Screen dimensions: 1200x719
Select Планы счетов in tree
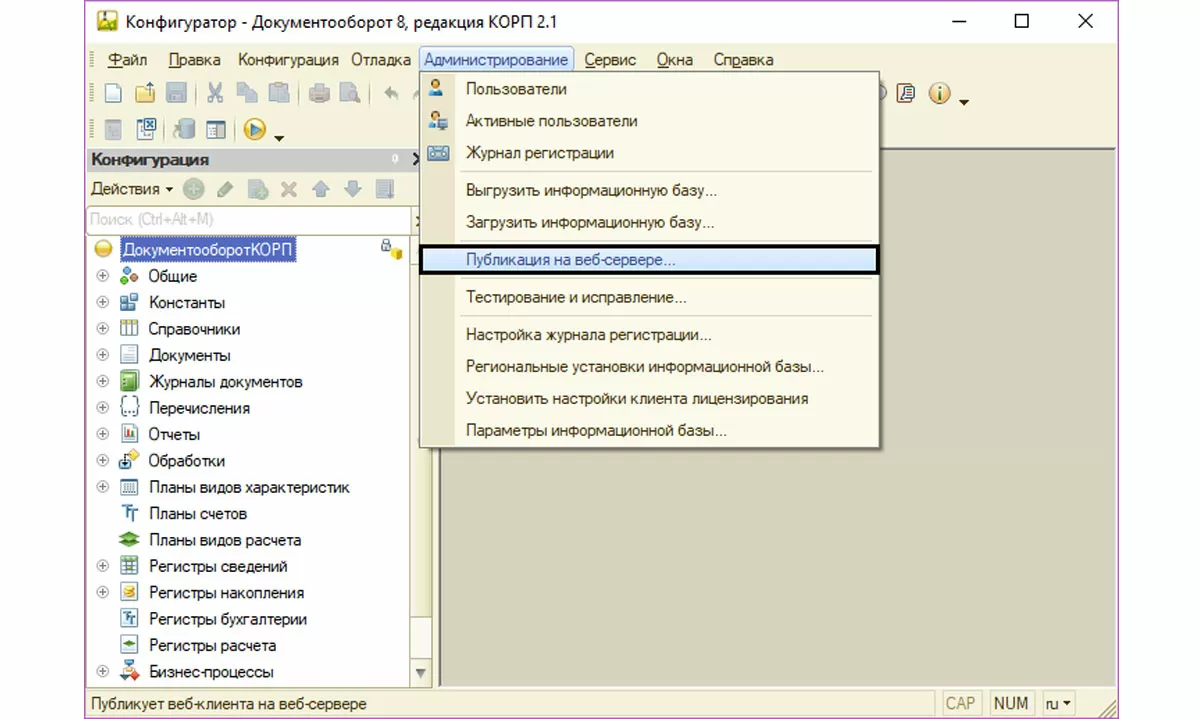198,514
